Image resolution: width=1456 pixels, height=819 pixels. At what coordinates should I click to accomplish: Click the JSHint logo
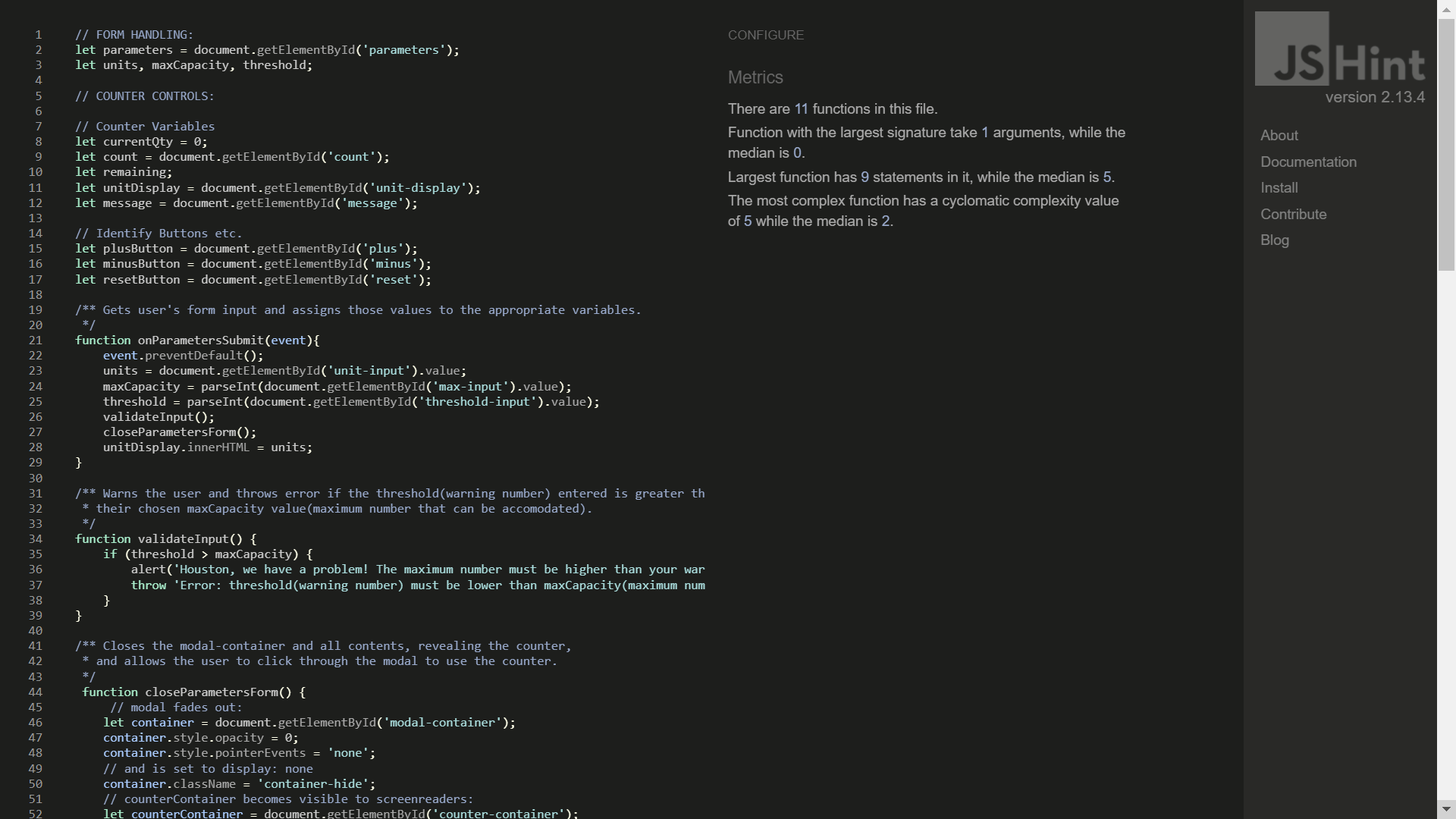[1340, 50]
